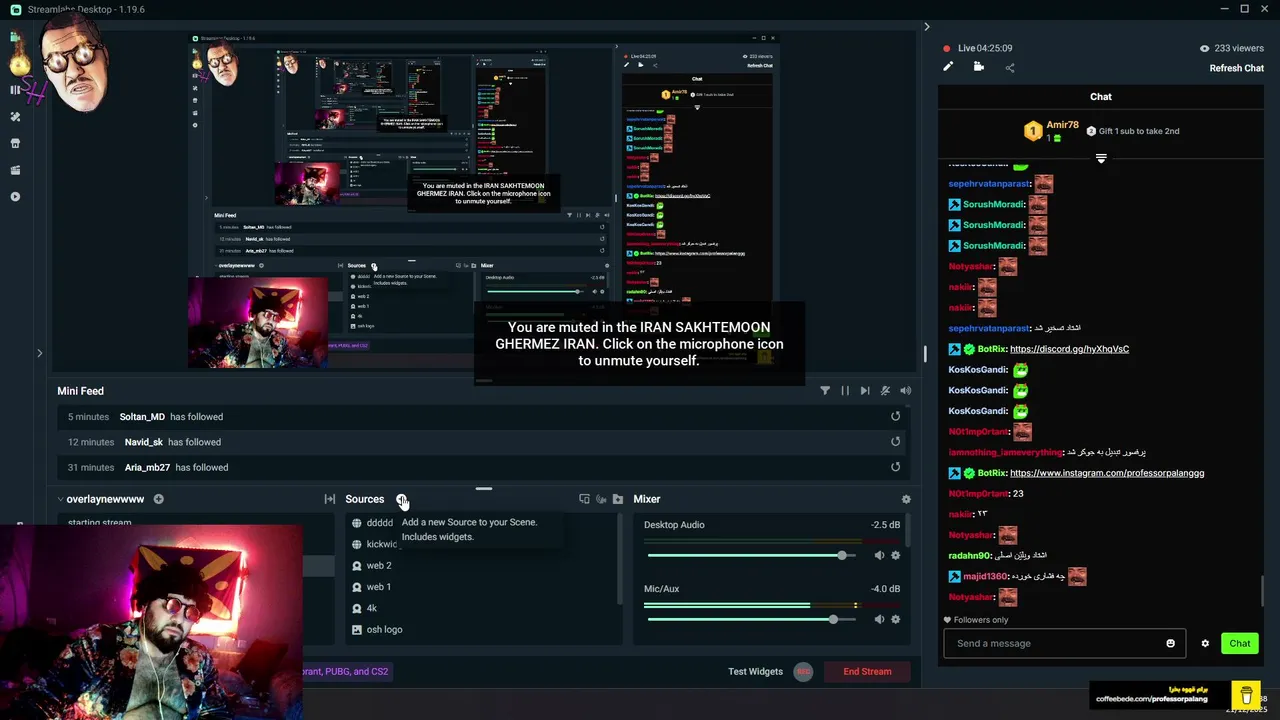This screenshot has height=720, width=1280.
Task: Open the Highlighter clapperboard sidebar icon
Action: [x=15, y=170]
